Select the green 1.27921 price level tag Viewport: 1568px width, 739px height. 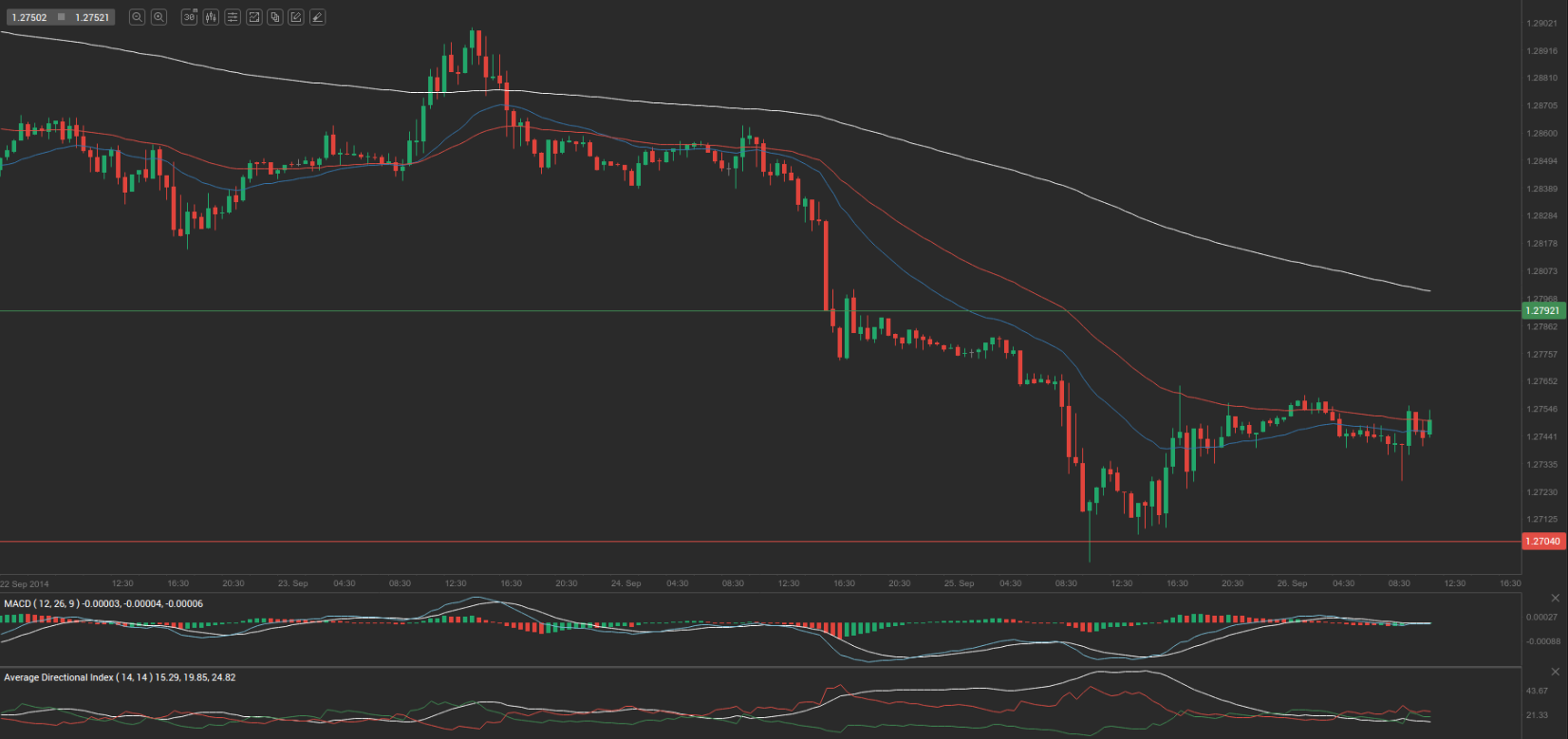coord(1542,311)
